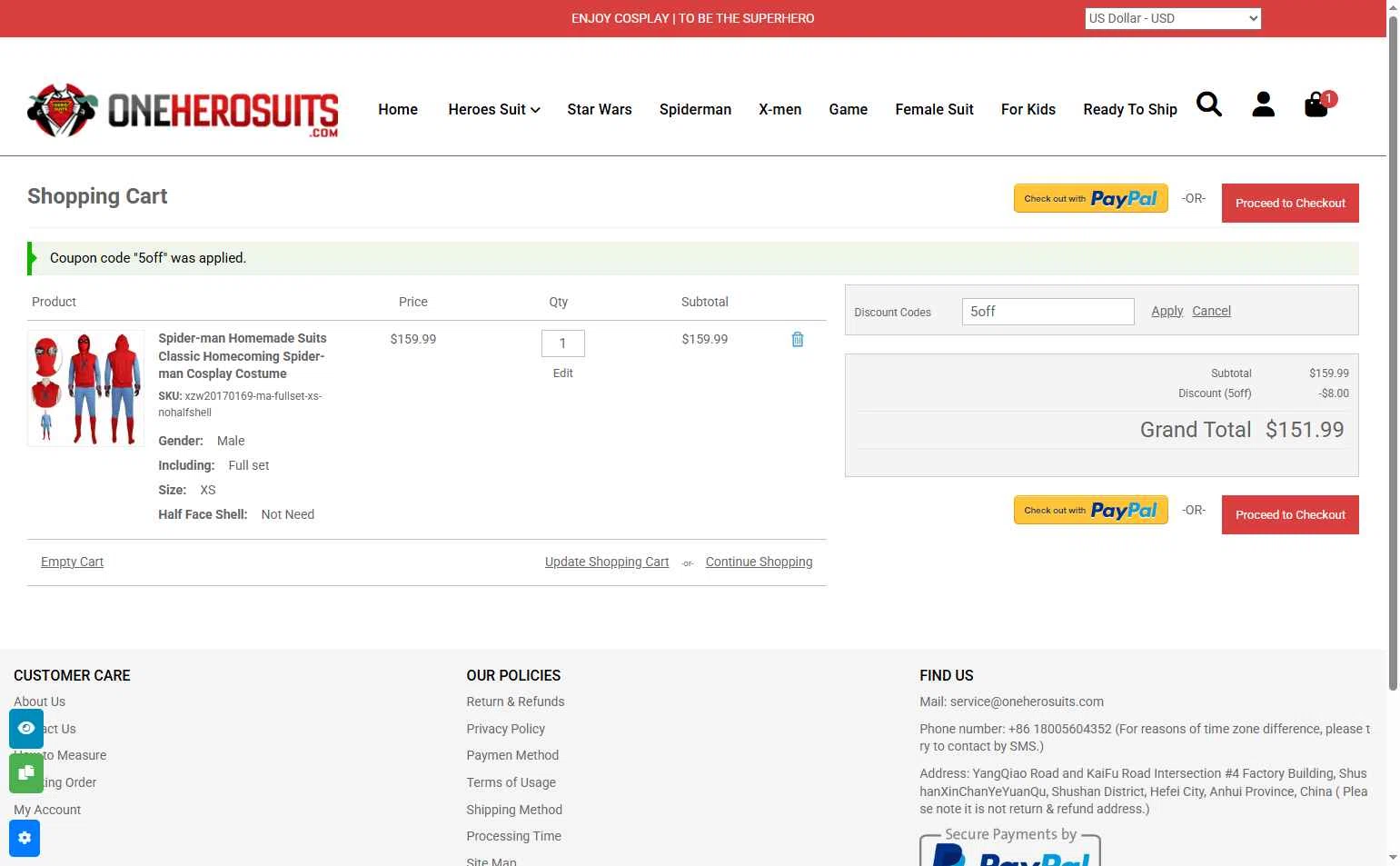The width and height of the screenshot is (1400, 866).
Task: Open My Account footer link
Action: pos(47,810)
